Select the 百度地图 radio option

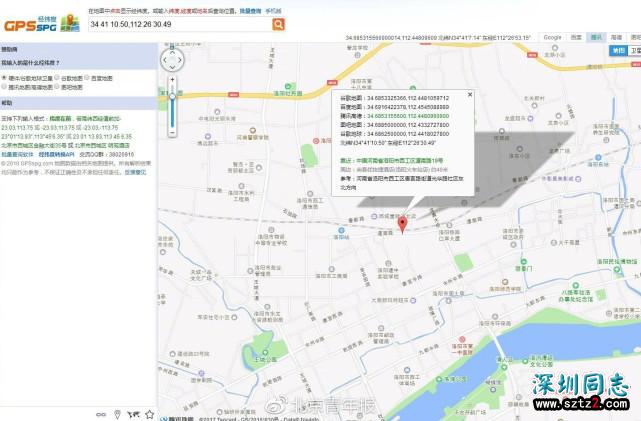pyautogui.click(x=87, y=78)
